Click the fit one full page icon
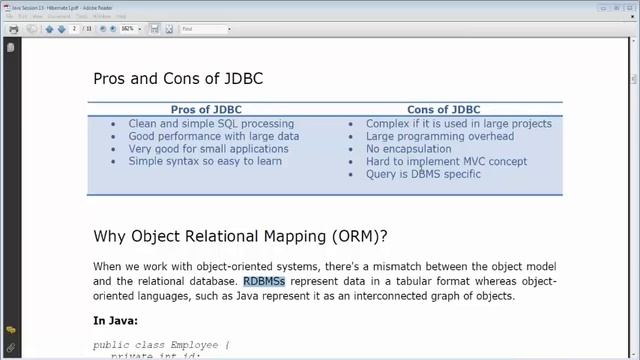 (169, 29)
